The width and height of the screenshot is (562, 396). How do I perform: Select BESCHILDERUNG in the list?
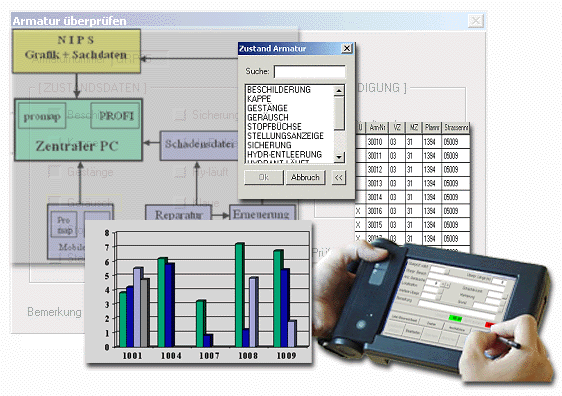[x=279, y=90]
